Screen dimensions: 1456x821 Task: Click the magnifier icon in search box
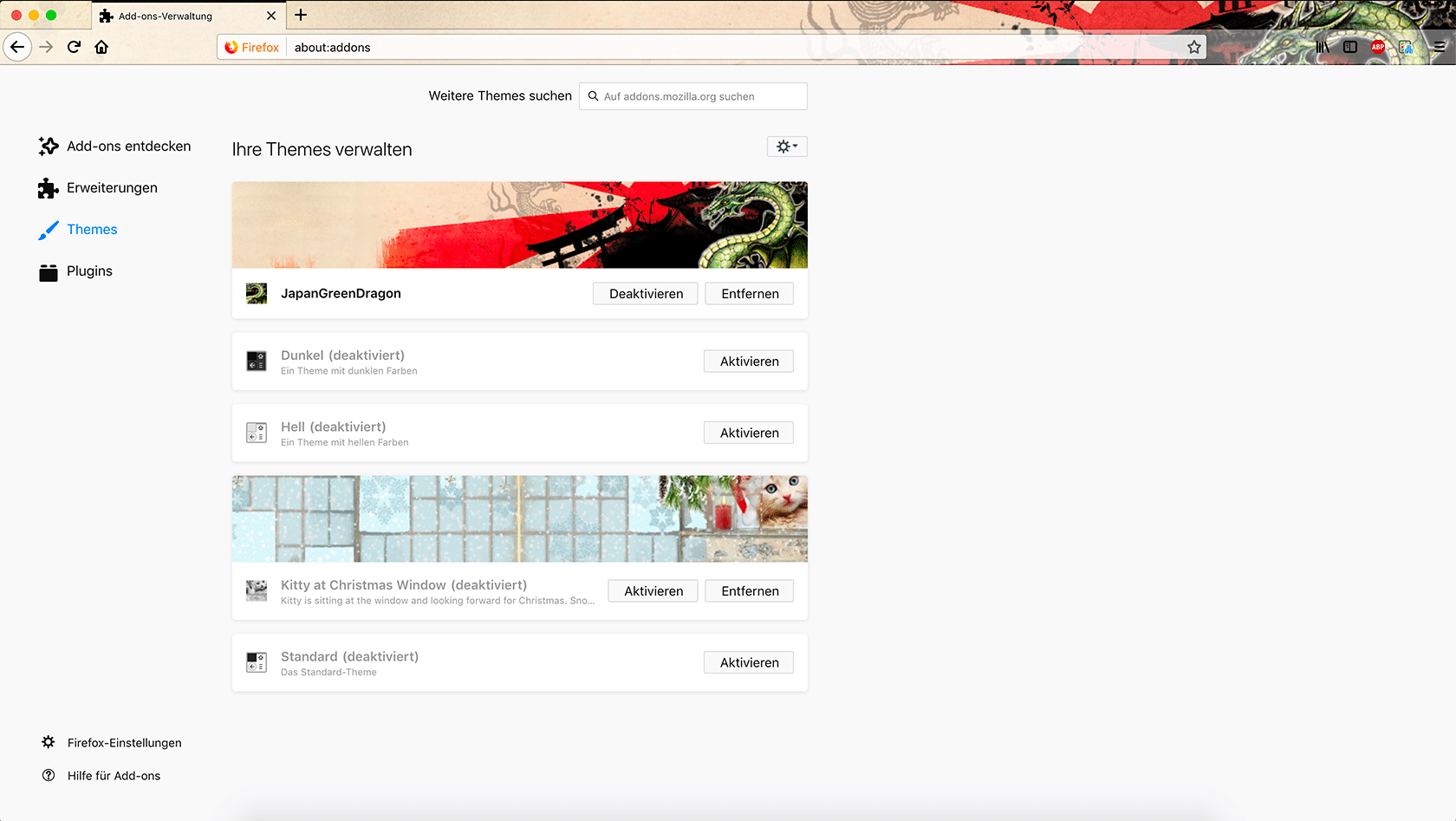(594, 96)
